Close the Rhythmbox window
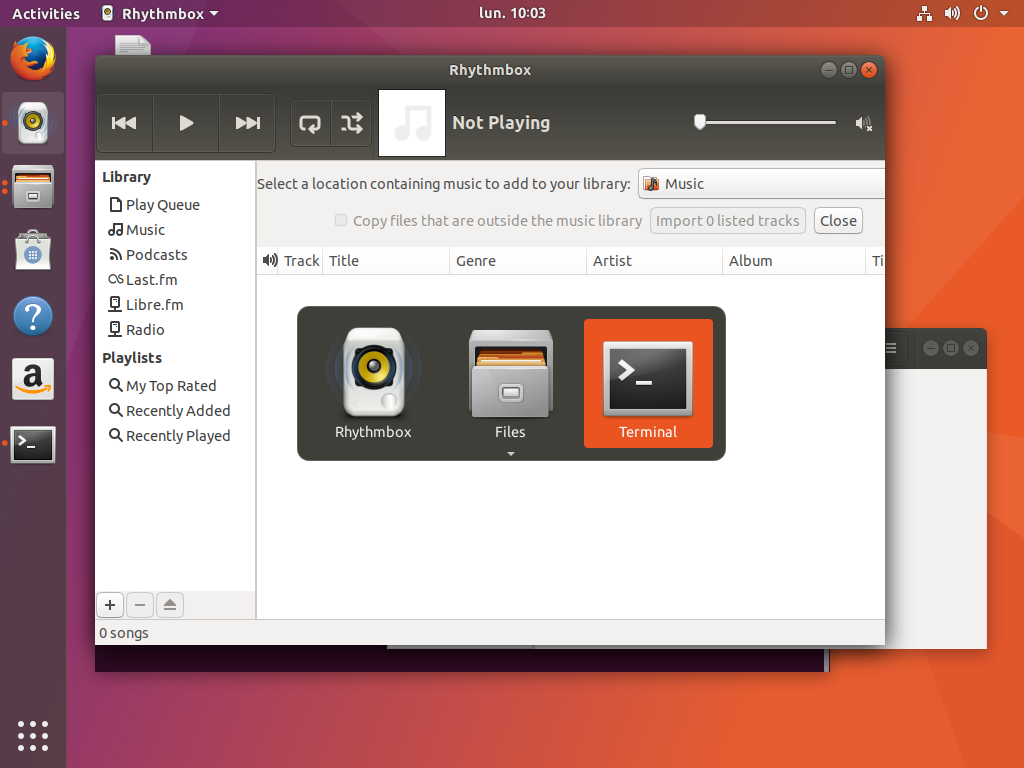 (869, 70)
